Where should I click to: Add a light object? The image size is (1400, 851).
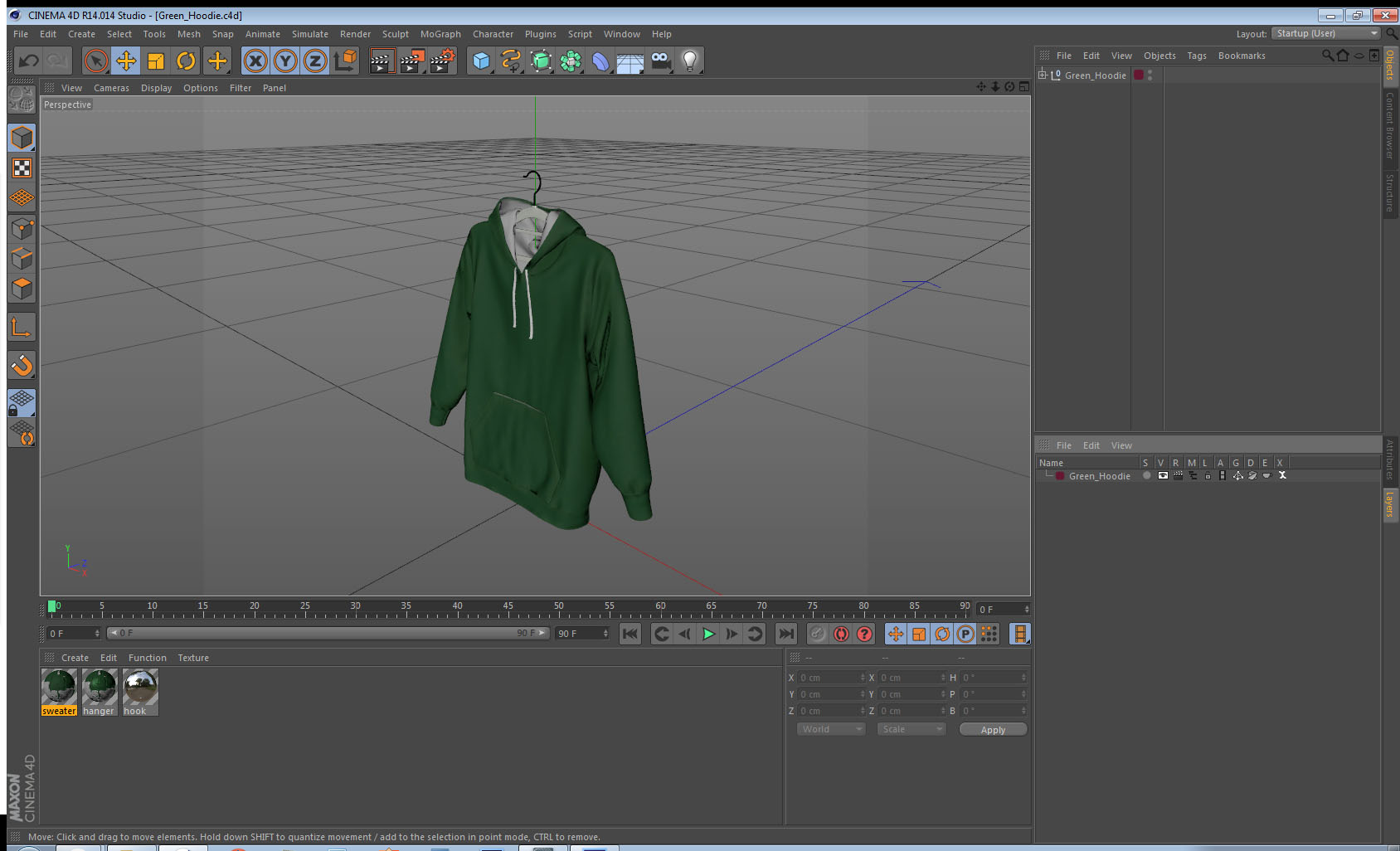point(690,61)
